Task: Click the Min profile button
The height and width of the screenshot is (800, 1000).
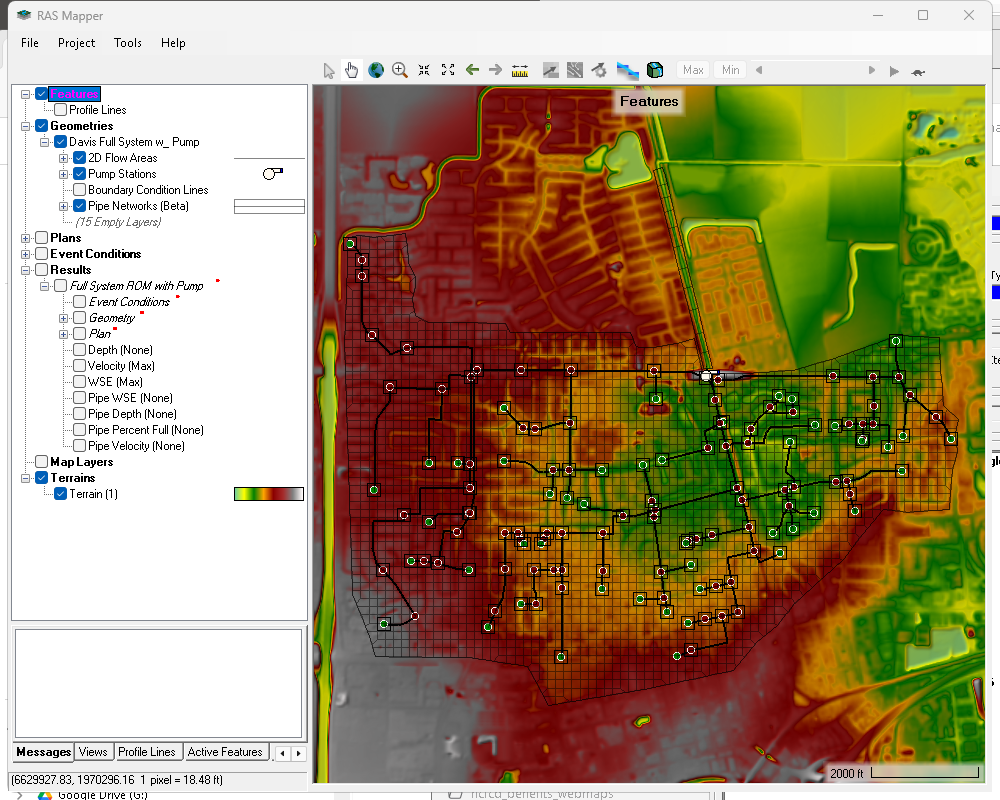Action: (x=731, y=70)
